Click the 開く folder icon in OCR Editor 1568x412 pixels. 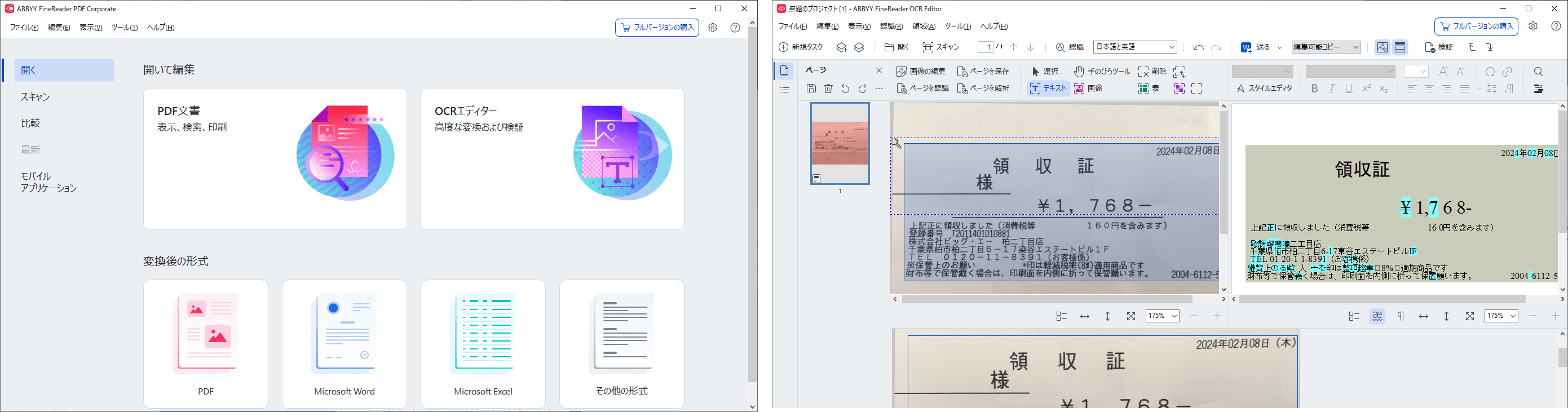889,47
